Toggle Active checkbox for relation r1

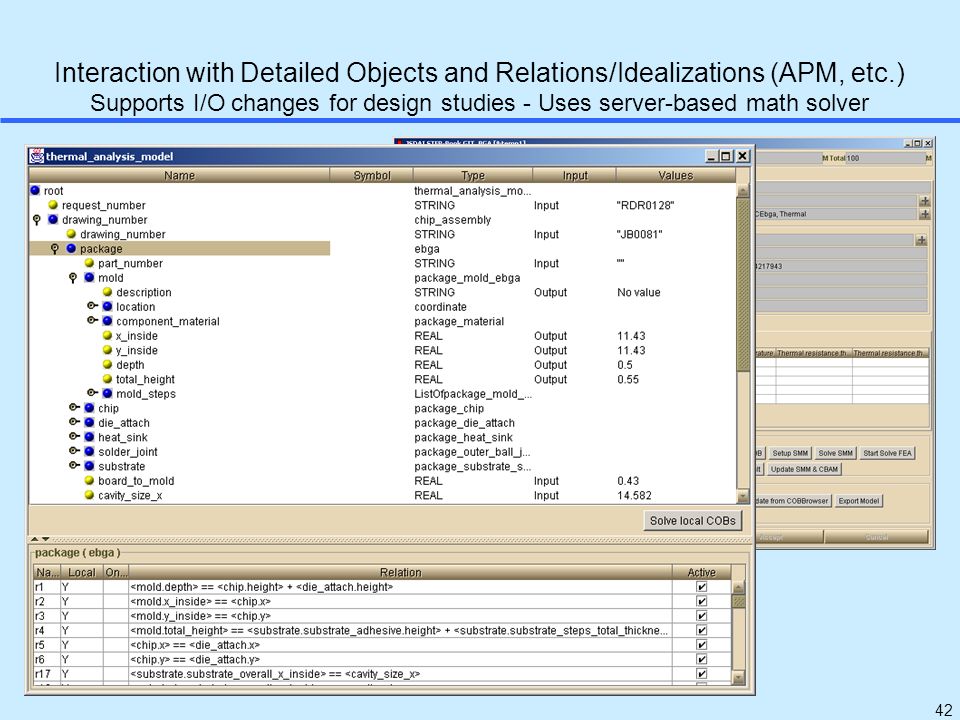pyautogui.click(x=702, y=587)
